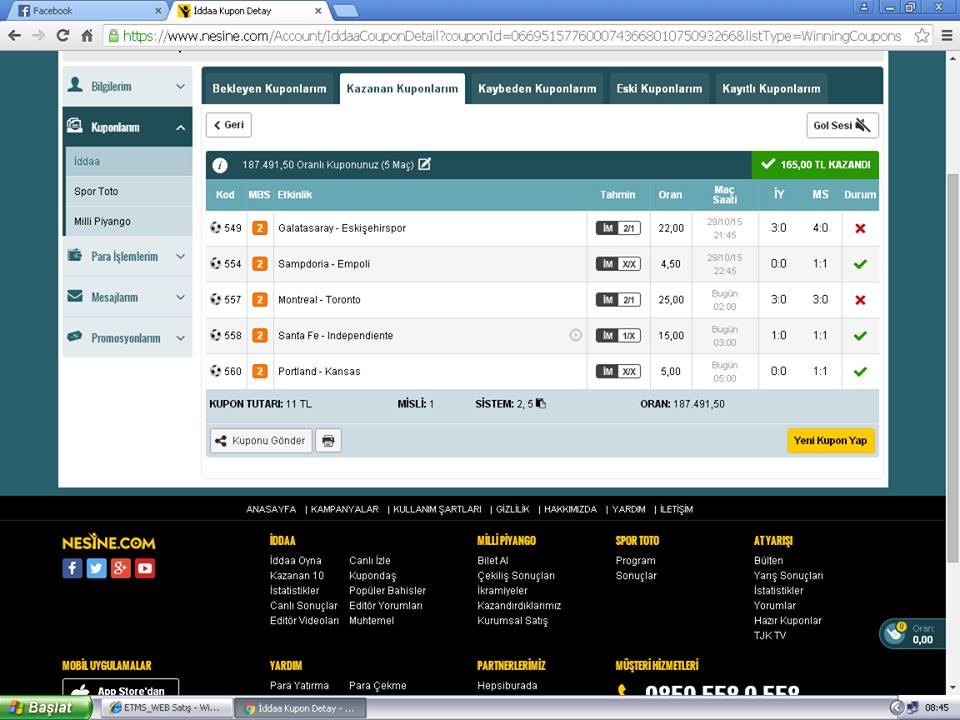Viewport: 960px width, 720px height.
Task: Open Spor Toto in sidebar
Action: coord(96,191)
